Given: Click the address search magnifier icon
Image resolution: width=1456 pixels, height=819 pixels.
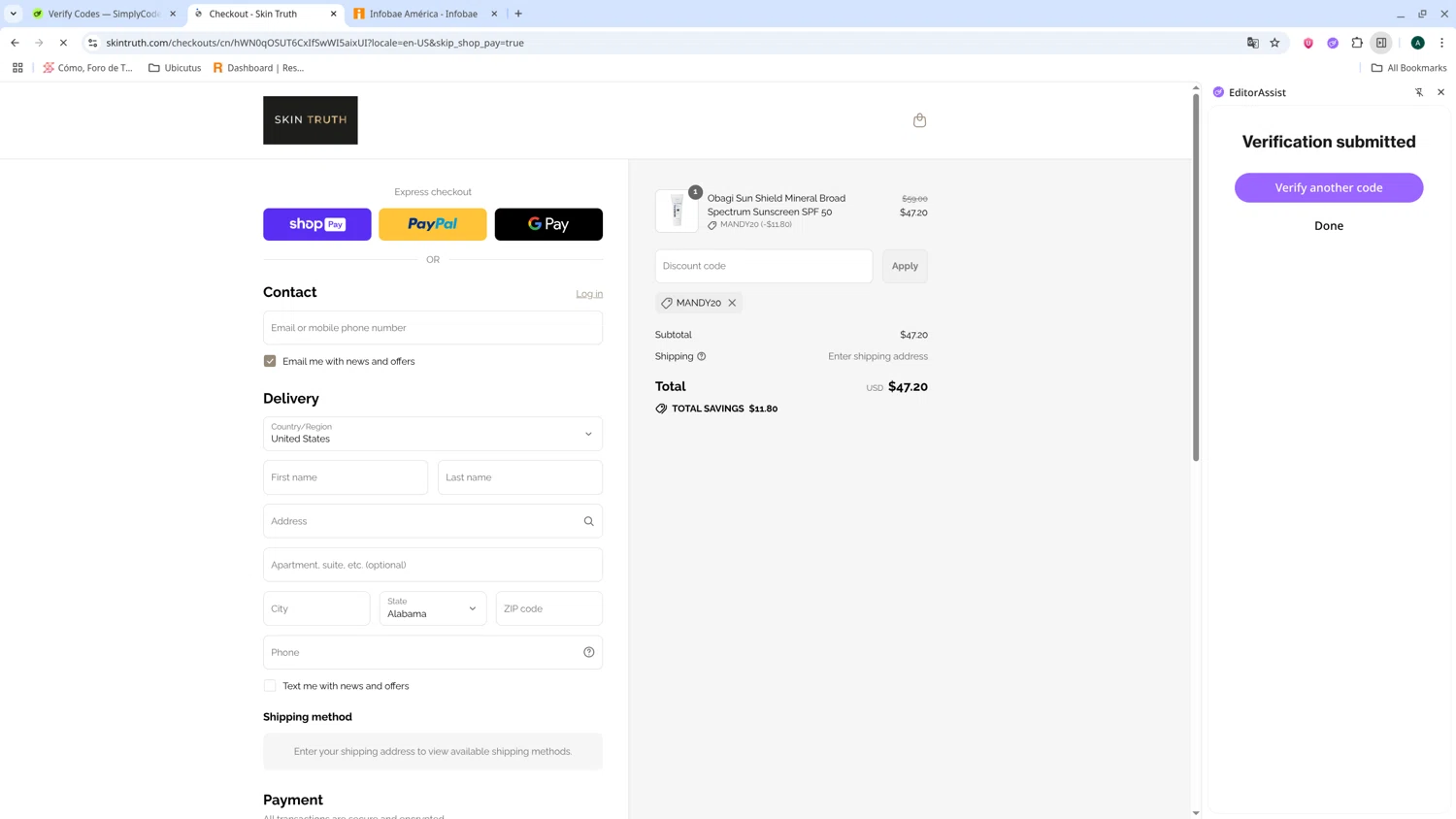Looking at the screenshot, I should (x=588, y=521).
